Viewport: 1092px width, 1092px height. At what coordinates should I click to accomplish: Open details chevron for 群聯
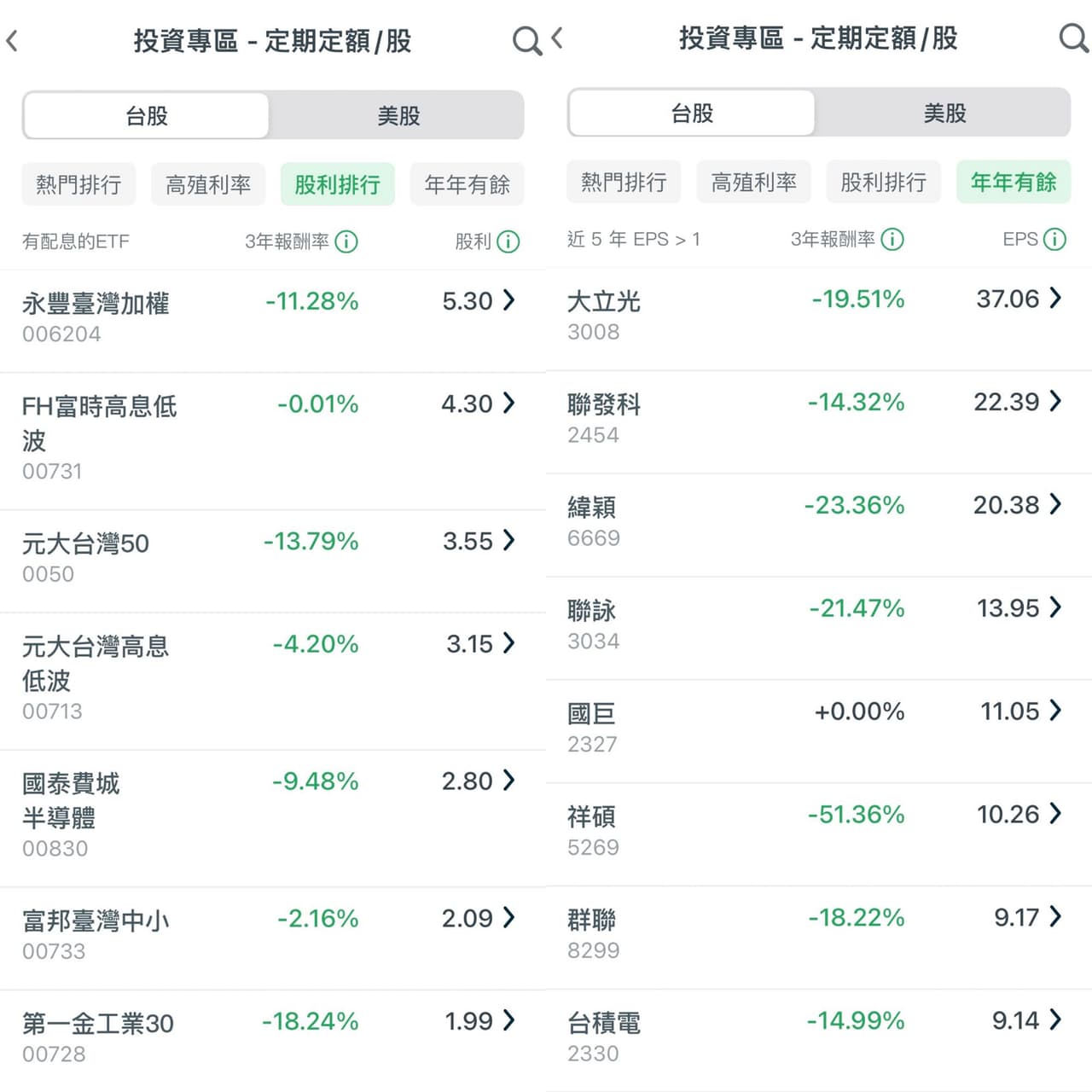click(1055, 917)
